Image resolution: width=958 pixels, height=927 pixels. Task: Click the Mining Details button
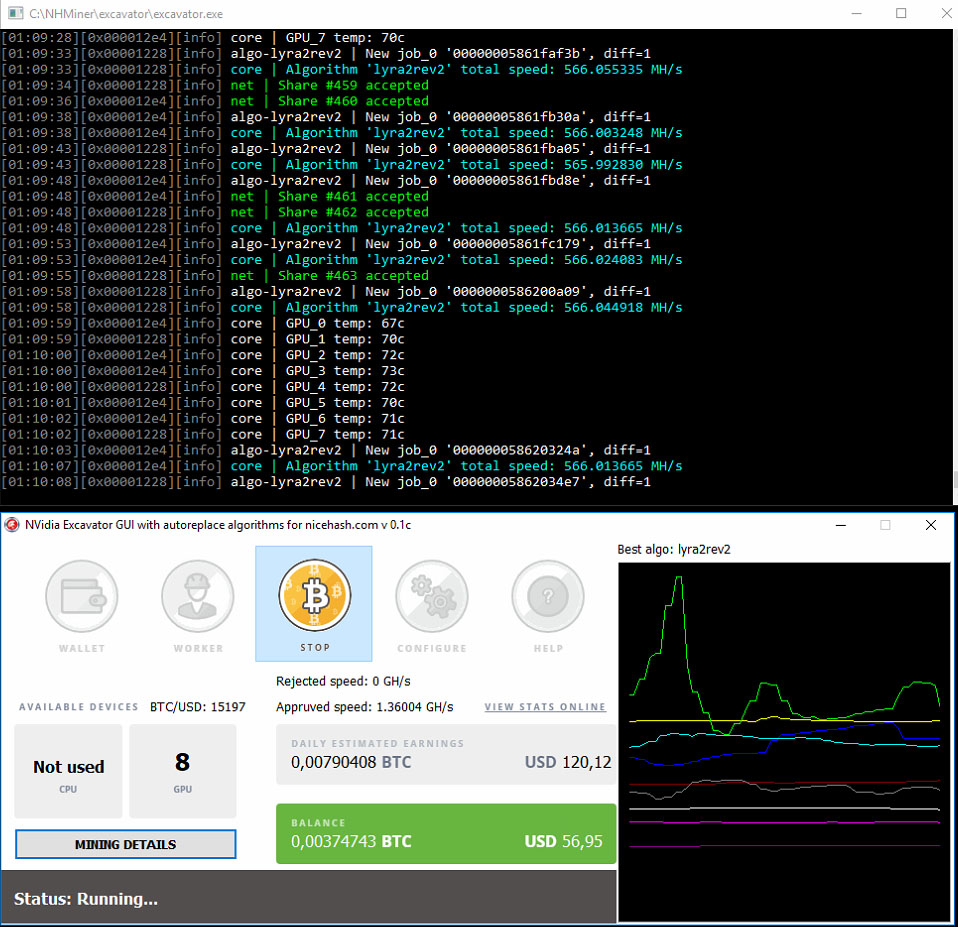point(125,844)
